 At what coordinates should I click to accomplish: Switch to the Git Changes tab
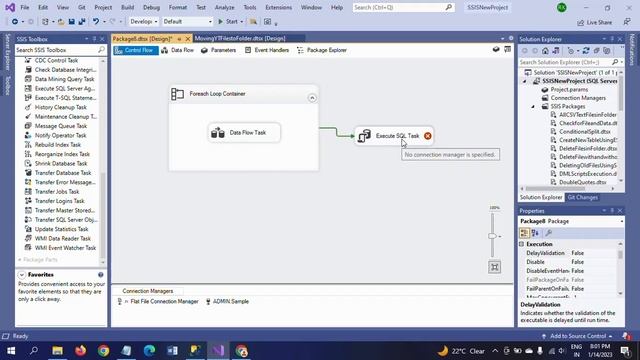[582, 198]
